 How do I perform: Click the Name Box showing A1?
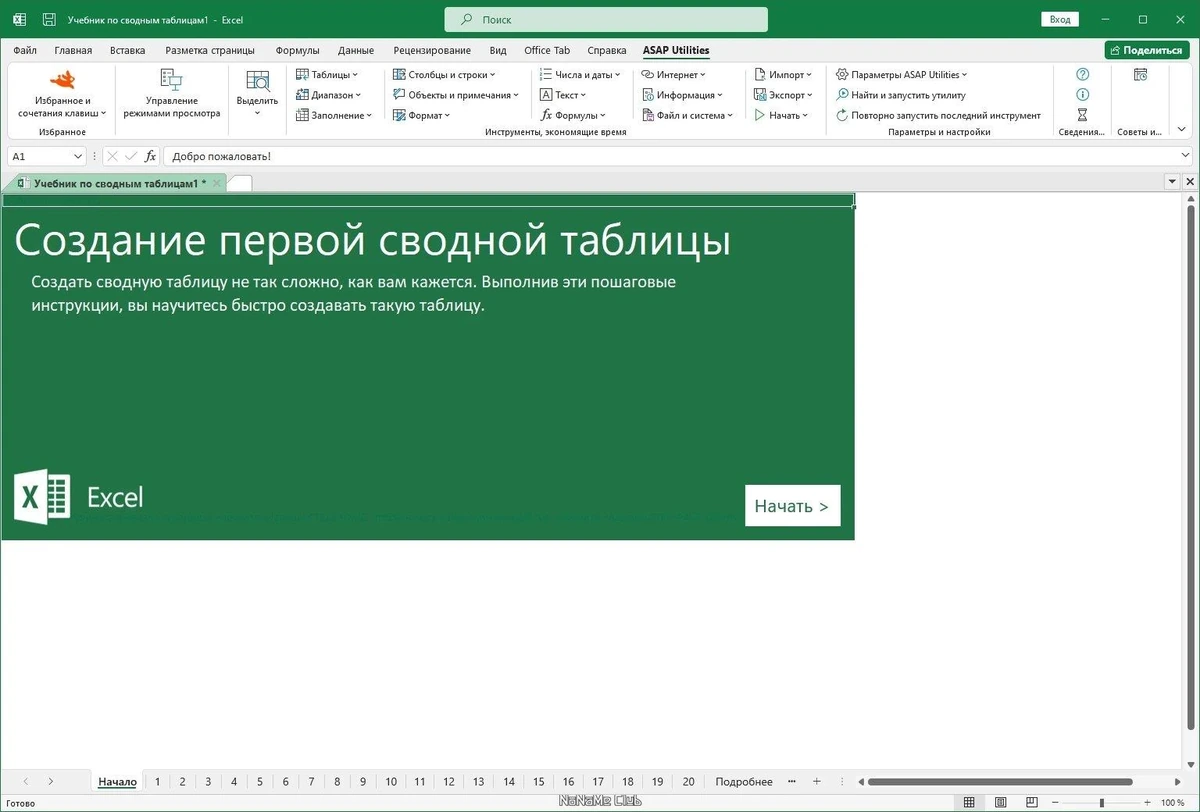pos(48,156)
